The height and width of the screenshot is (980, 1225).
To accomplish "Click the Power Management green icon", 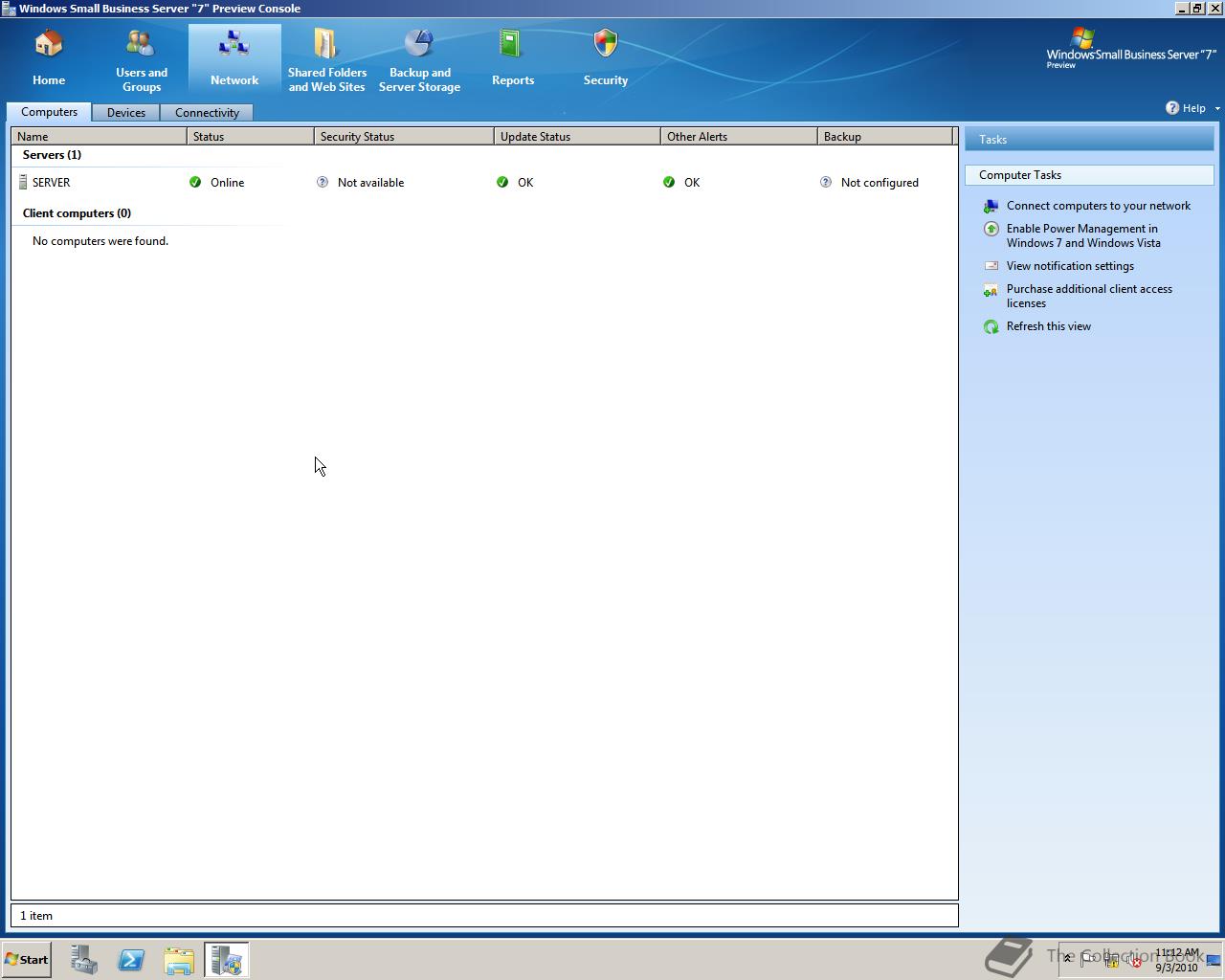I will click(991, 229).
